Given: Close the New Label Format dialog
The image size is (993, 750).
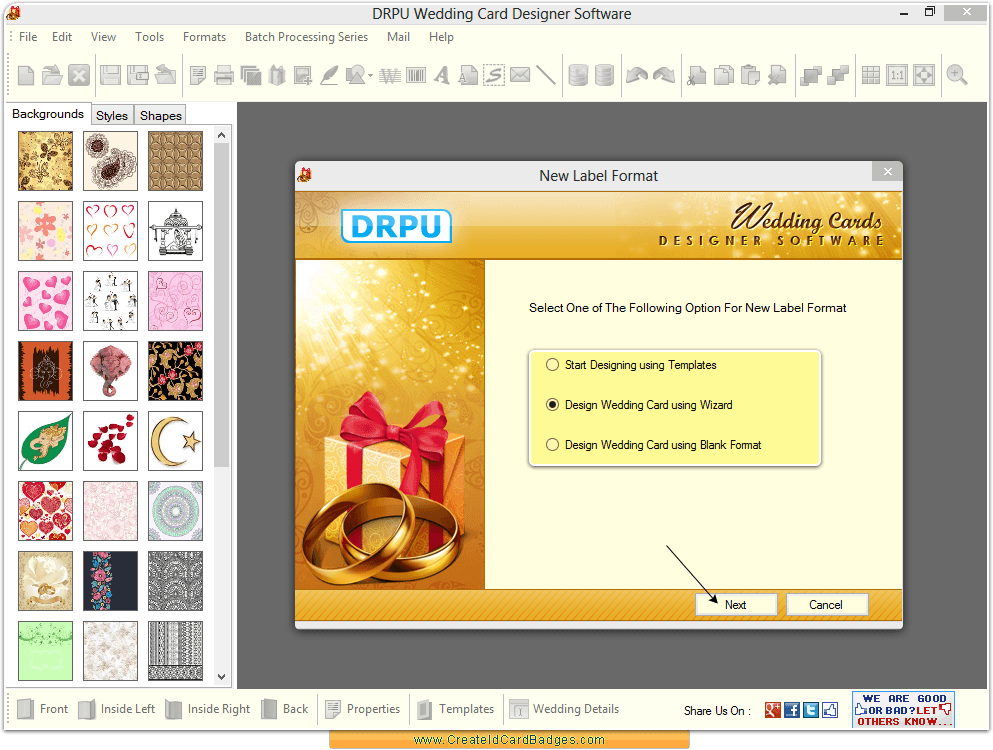Looking at the screenshot, I should (x=887, y=172).
